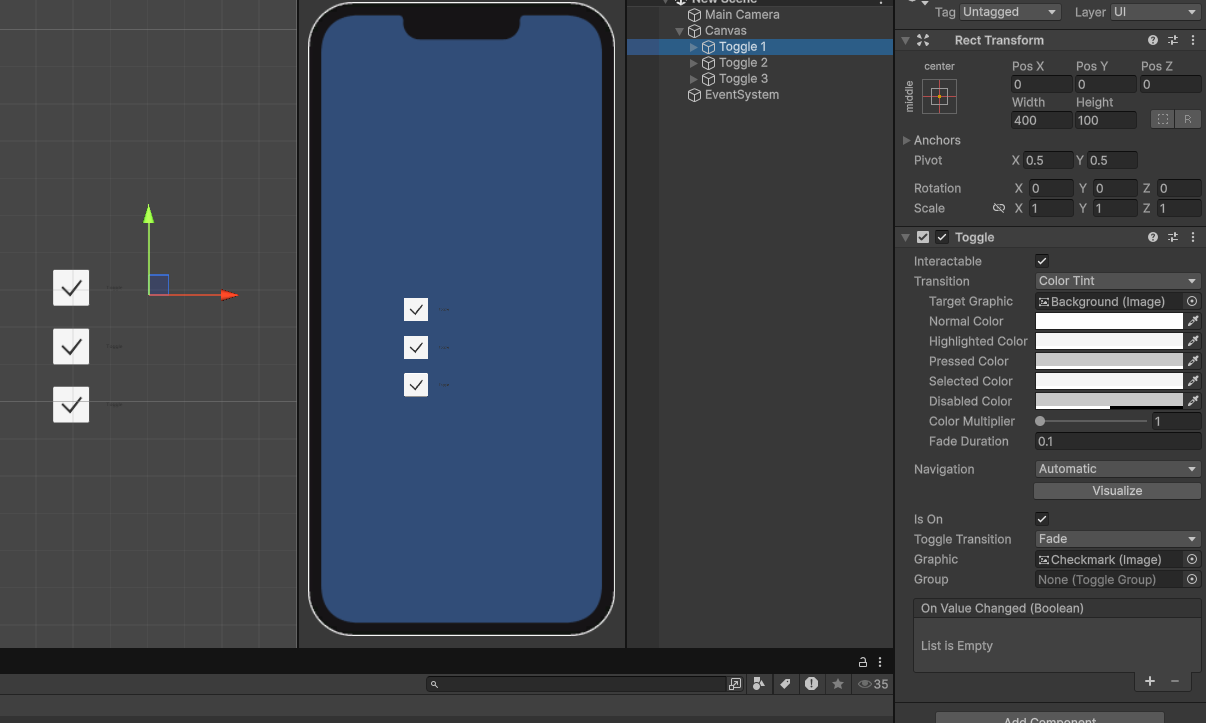The width and height of the screenshot is (1206, 723).
Task: Open Toggle component three-dot context menu
Action: pos(1193,237)
